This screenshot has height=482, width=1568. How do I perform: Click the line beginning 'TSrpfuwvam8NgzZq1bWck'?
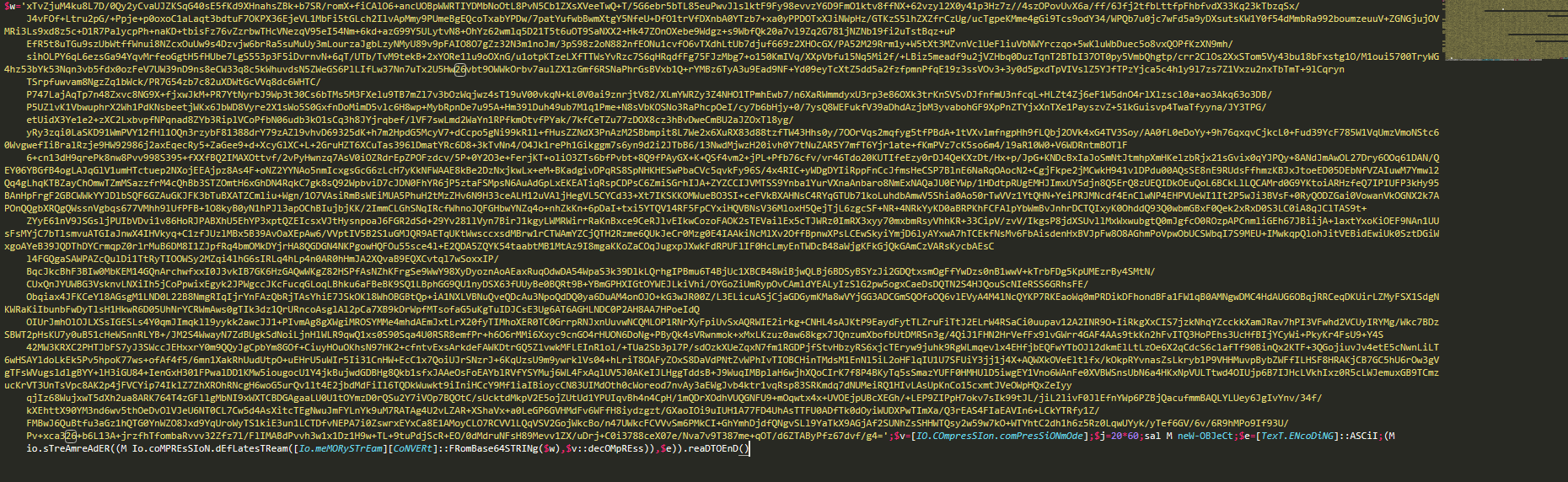click(174, 82)
